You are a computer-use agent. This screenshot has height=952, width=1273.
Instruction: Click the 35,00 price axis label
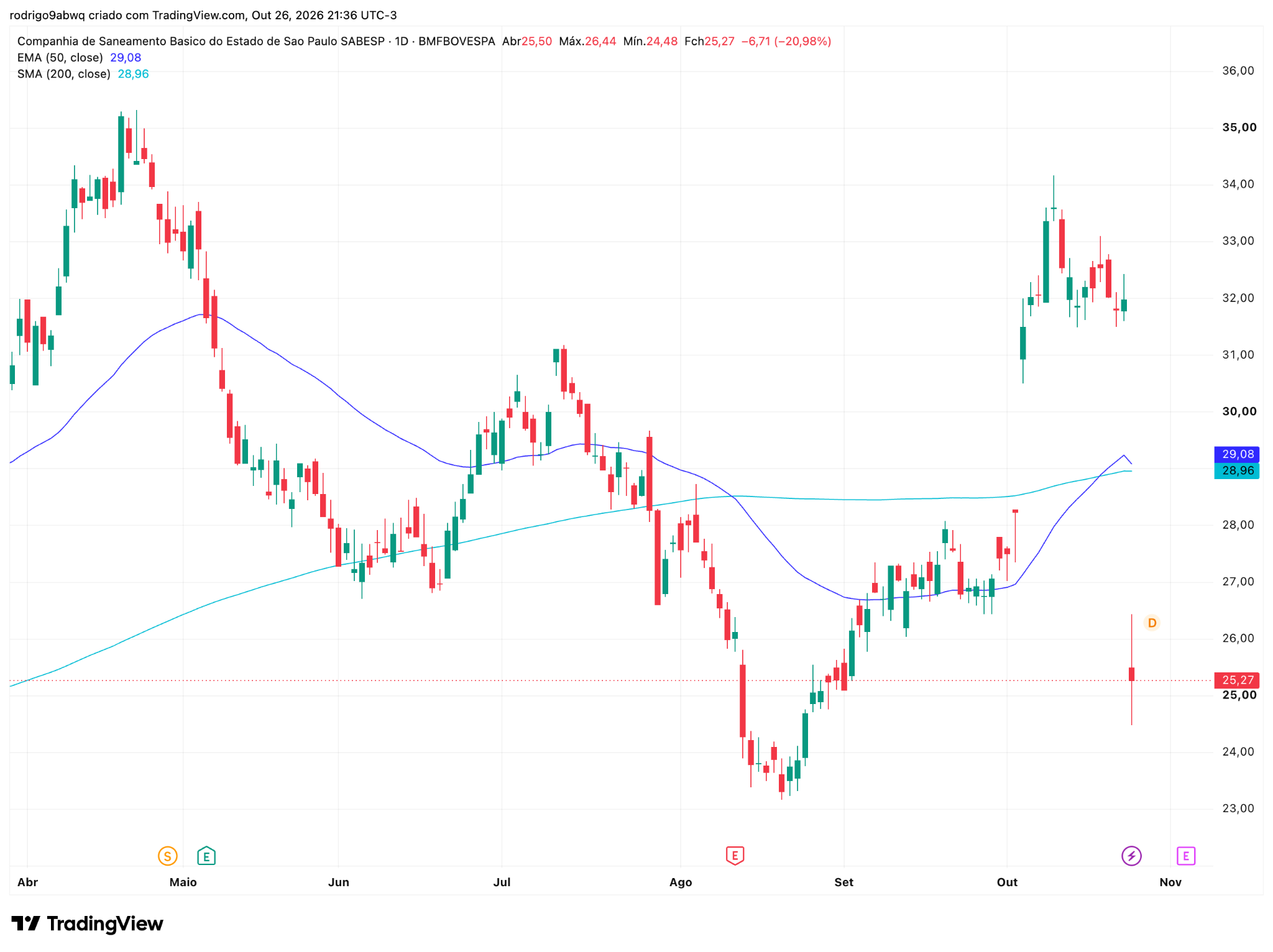pyautogui.click(x=1239, y=127)
